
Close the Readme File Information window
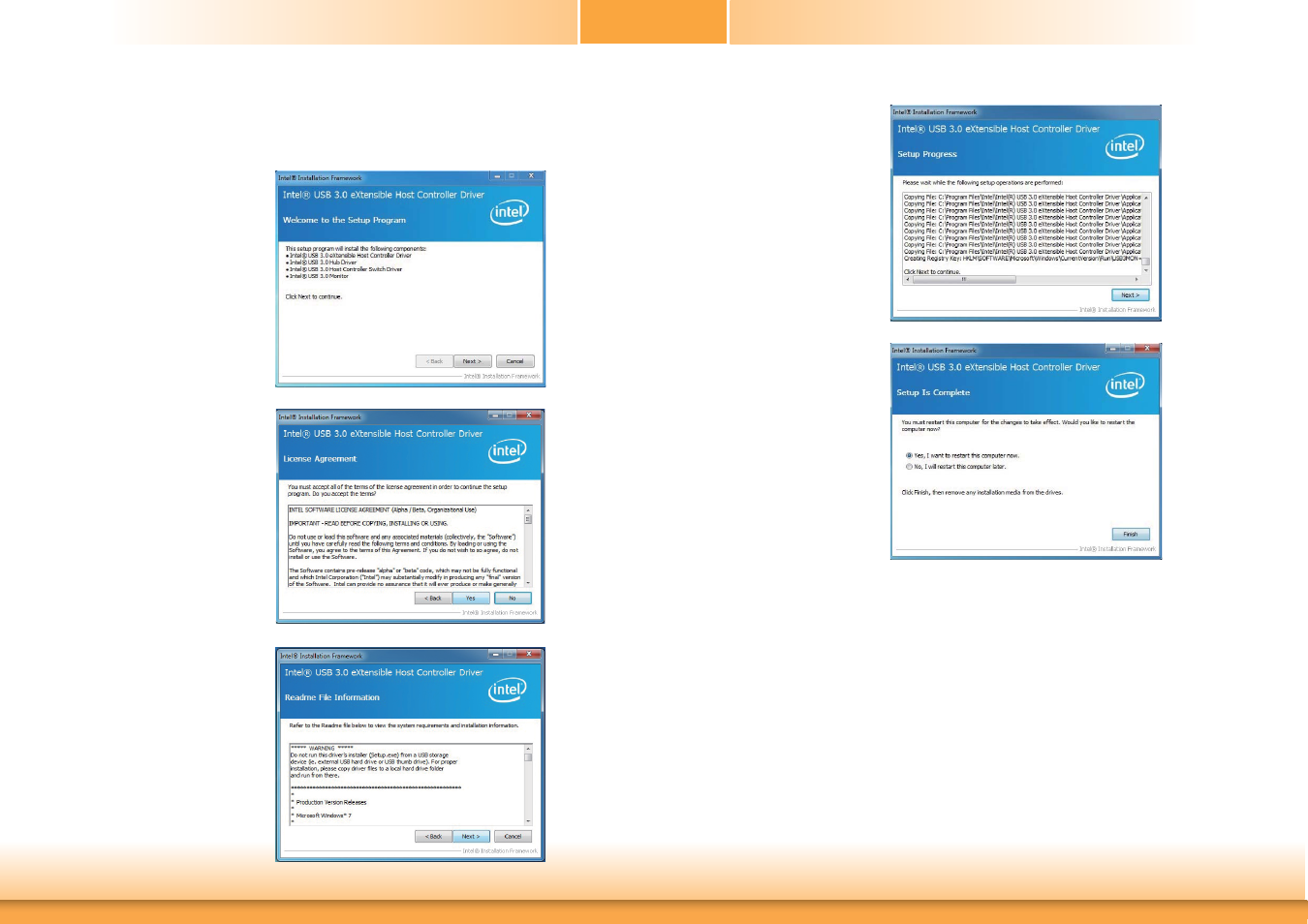(x=529, y=654)
